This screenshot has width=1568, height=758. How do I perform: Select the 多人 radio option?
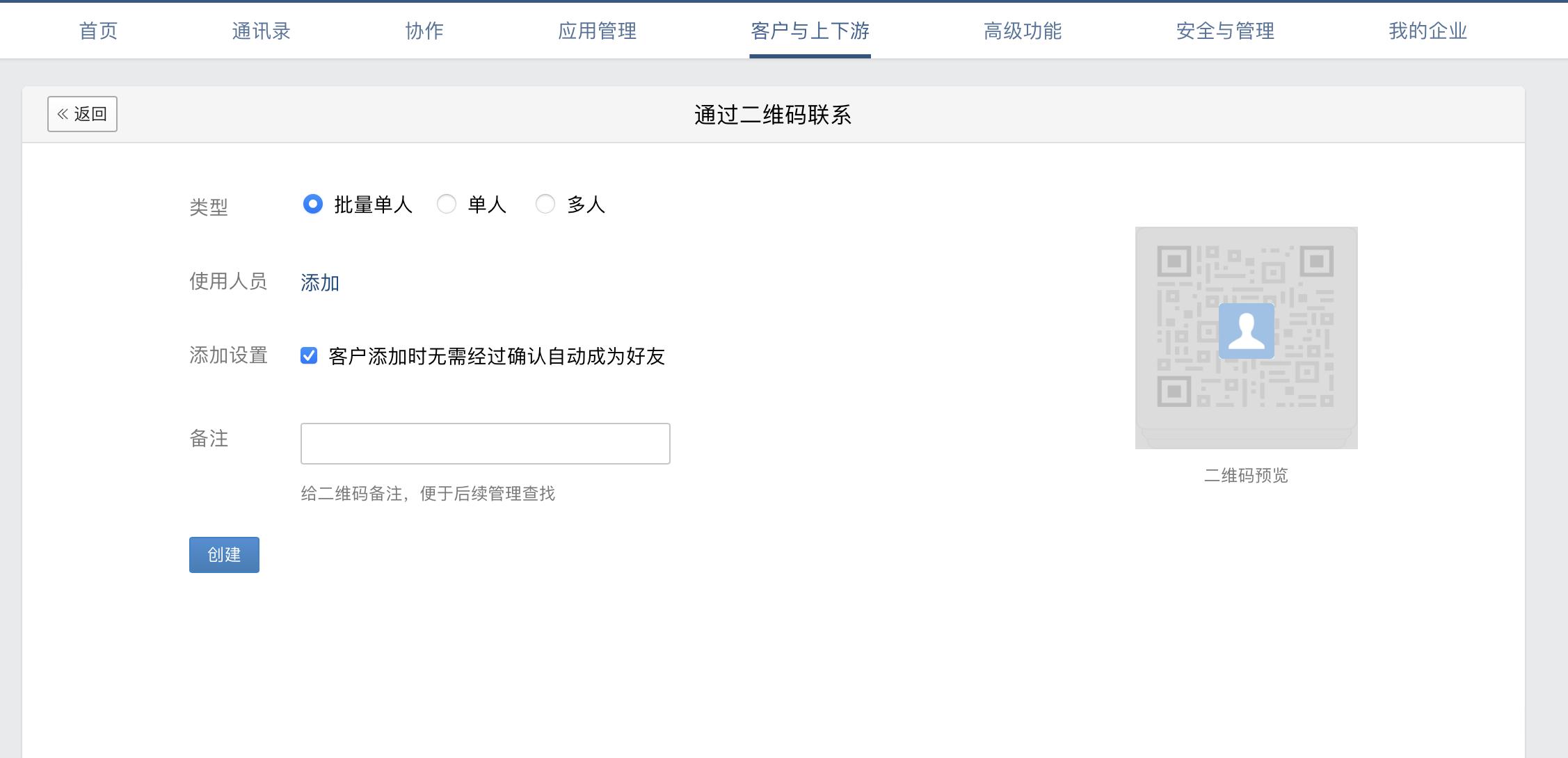click(x=545, y=204)
